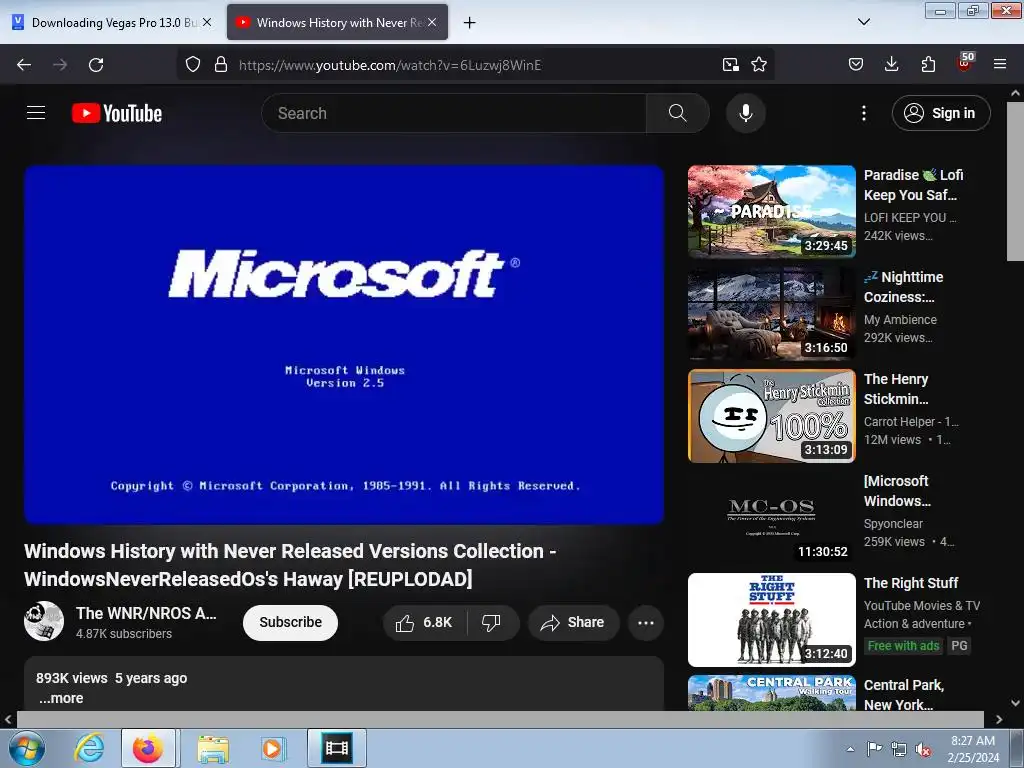
Task: Open picture-in-picture from the address bar
Action: point(731,64)
